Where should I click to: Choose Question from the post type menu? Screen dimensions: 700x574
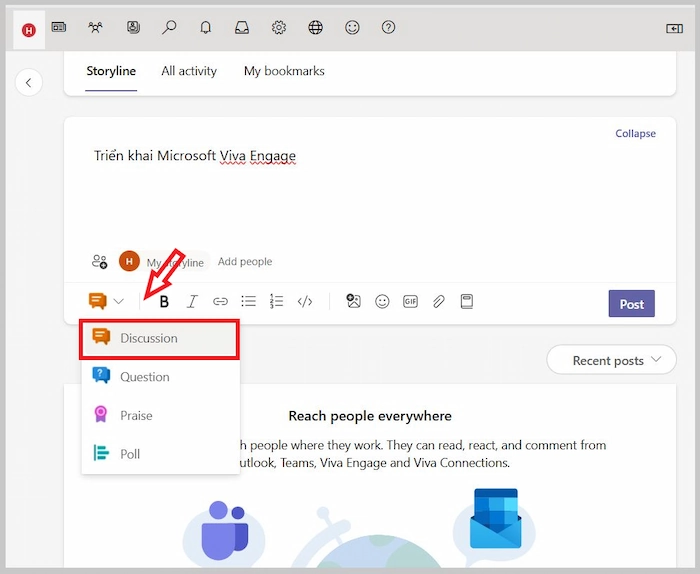click(x=159, y=377)
